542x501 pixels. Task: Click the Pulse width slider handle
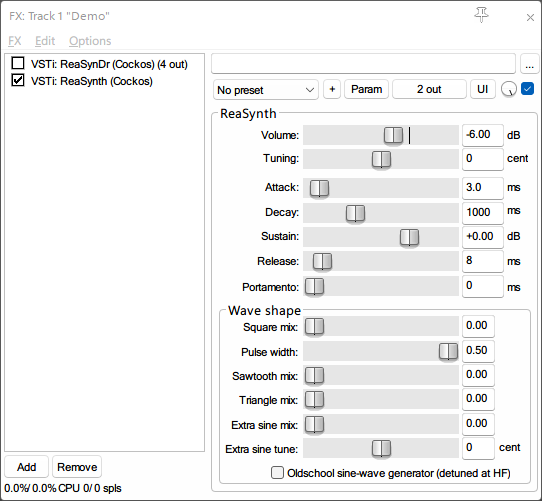click(x=448, y=352)
